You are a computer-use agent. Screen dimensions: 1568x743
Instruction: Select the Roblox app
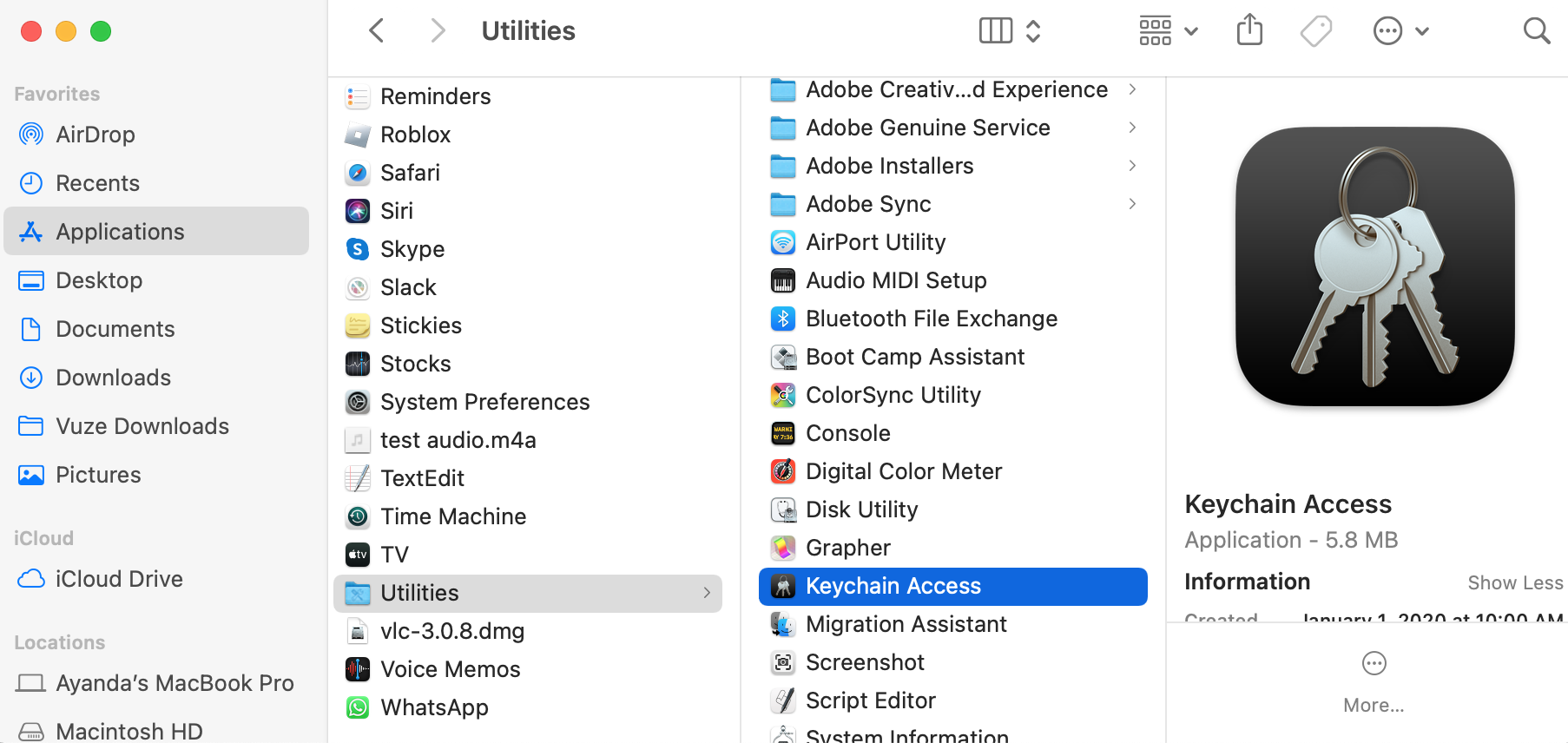(528, 135)
